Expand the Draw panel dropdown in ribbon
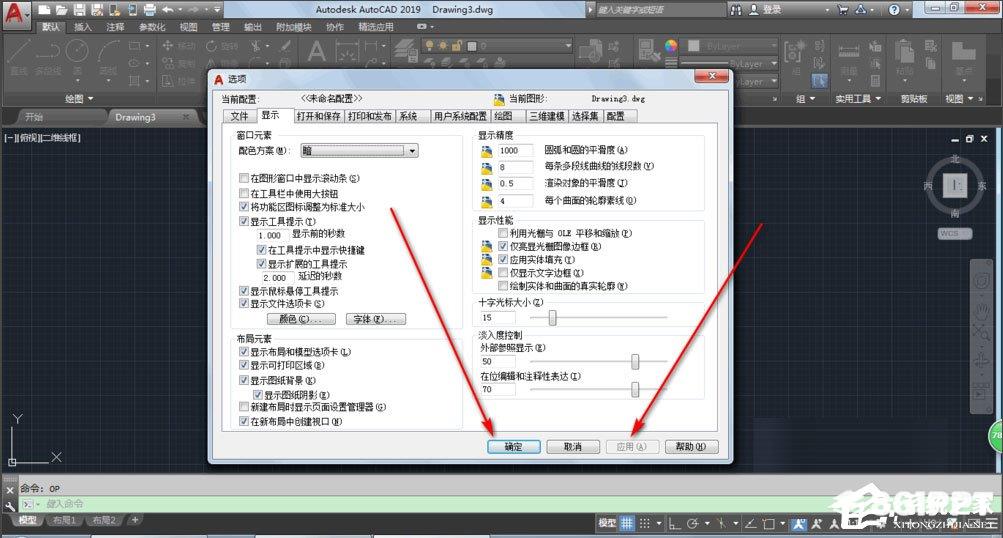The image size is (1003, 538). (79, 99)
